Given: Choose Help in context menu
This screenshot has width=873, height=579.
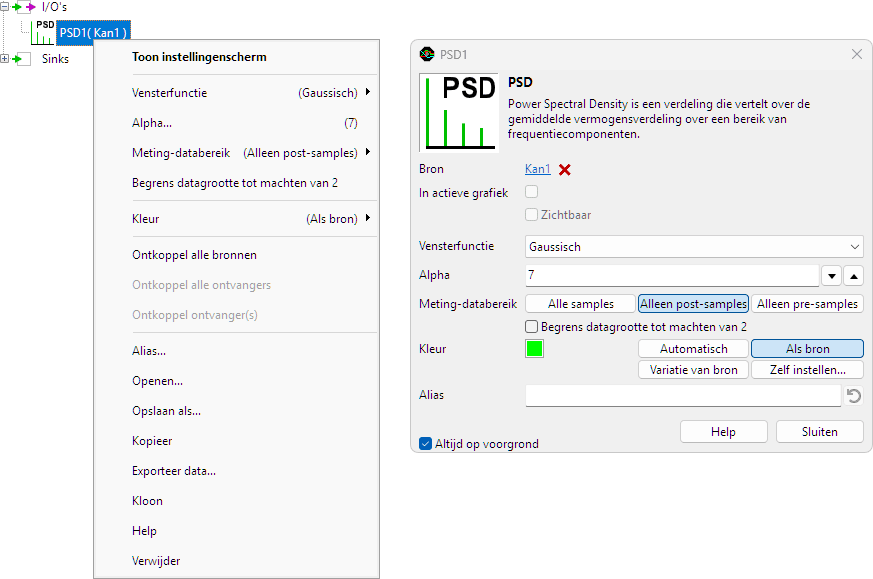Looking at the screenshot, I should tap(237, 531).
